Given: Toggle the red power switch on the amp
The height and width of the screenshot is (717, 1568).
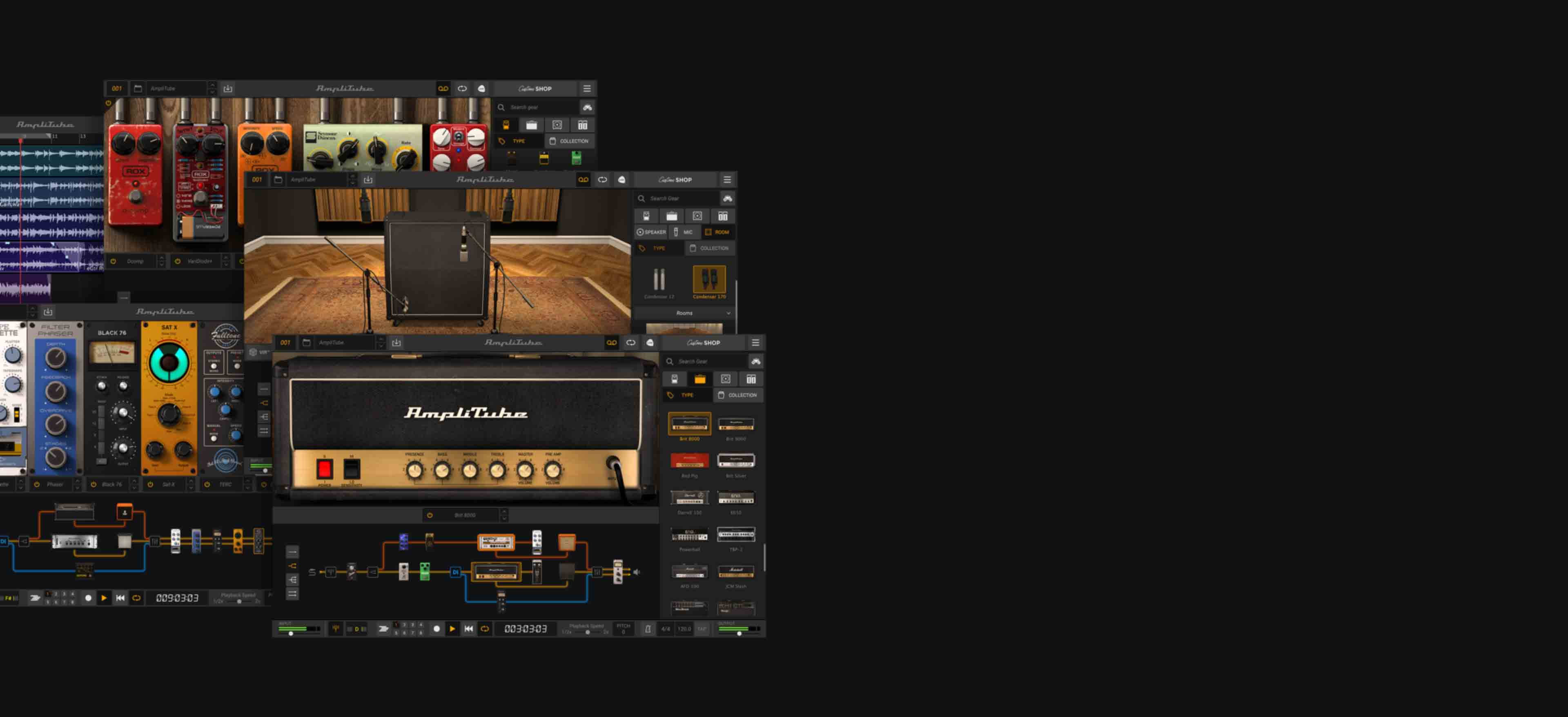Looking at the screenshot, I should [x=325, y=469].
